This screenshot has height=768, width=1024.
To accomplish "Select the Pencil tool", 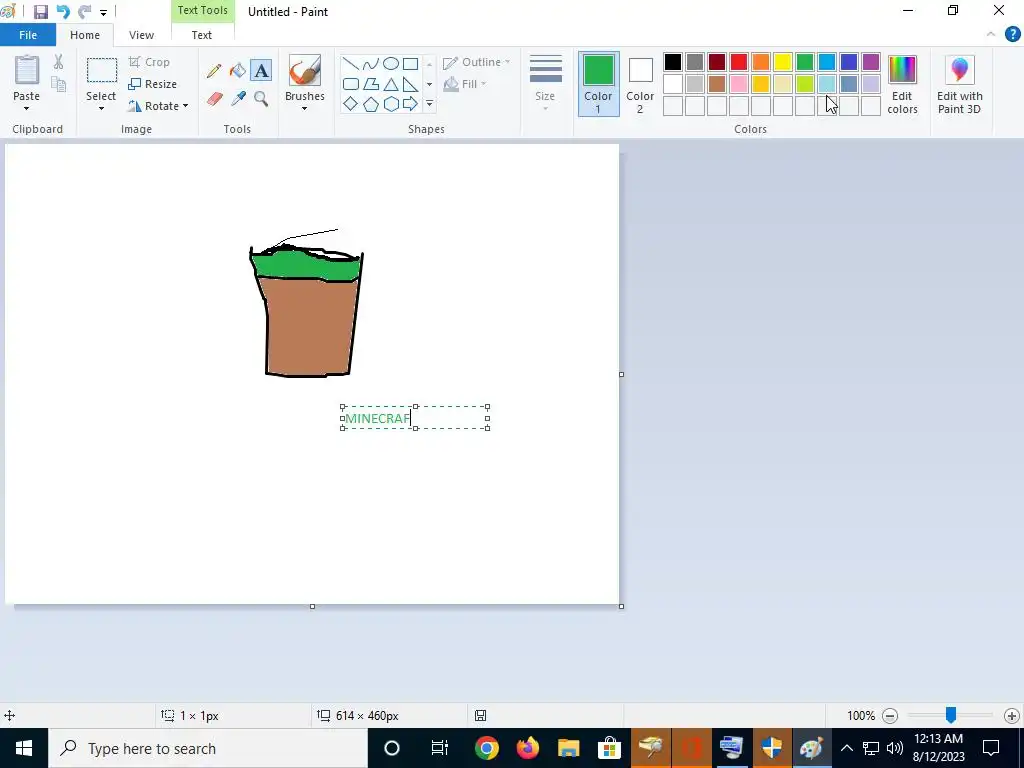I will click(x=214, y=71).
